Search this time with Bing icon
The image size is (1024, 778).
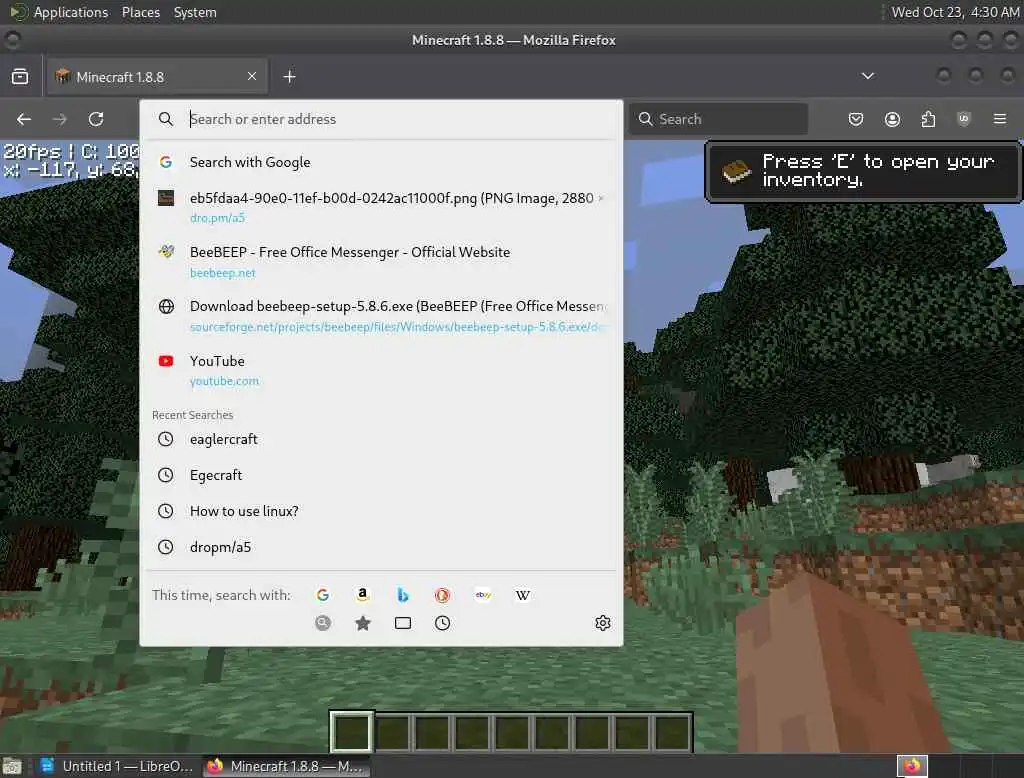(x=403, y=595)
